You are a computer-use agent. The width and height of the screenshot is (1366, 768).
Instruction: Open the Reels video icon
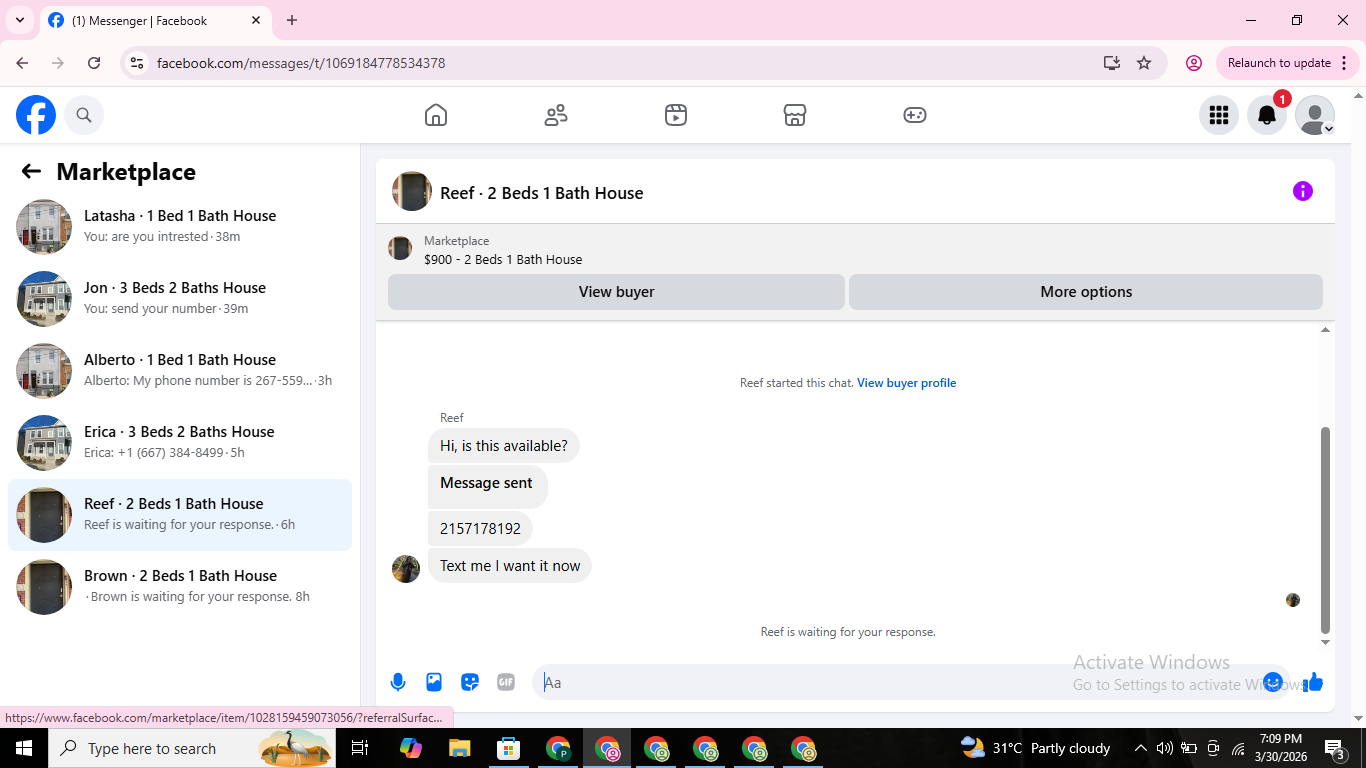click(x=676, y=115)
